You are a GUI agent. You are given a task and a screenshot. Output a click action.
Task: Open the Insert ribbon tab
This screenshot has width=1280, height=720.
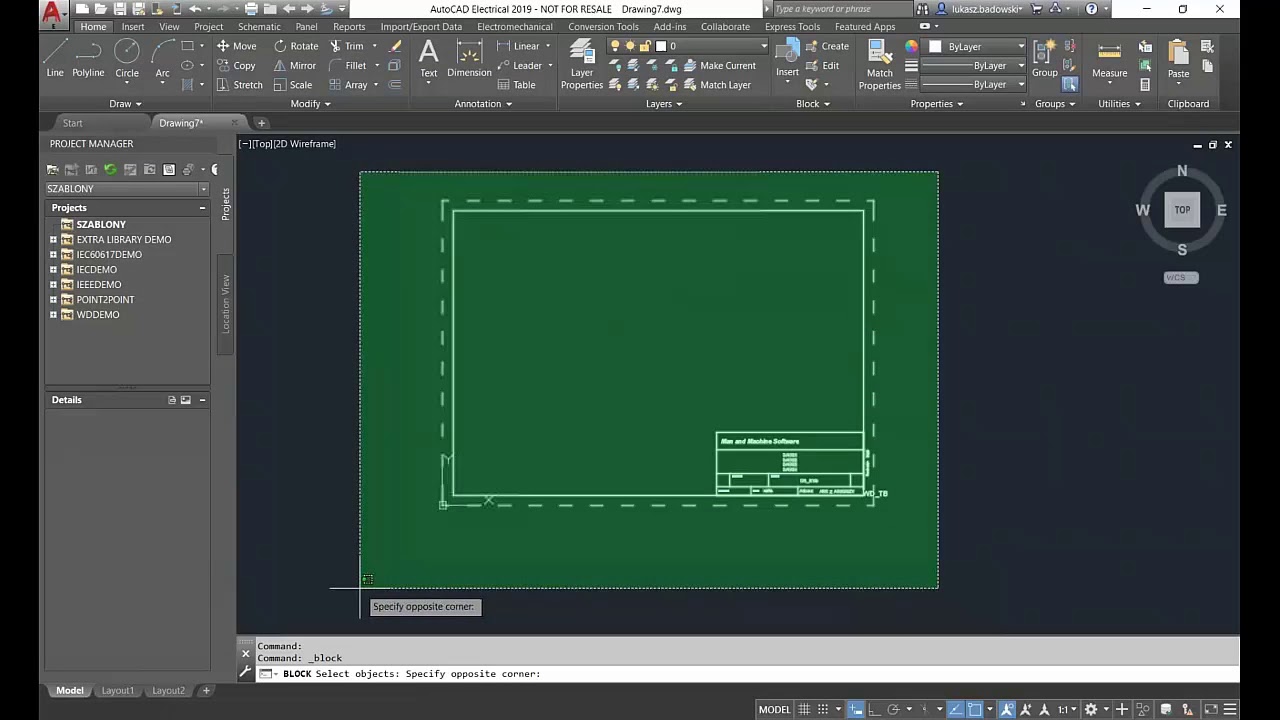[x=133, y=27]
